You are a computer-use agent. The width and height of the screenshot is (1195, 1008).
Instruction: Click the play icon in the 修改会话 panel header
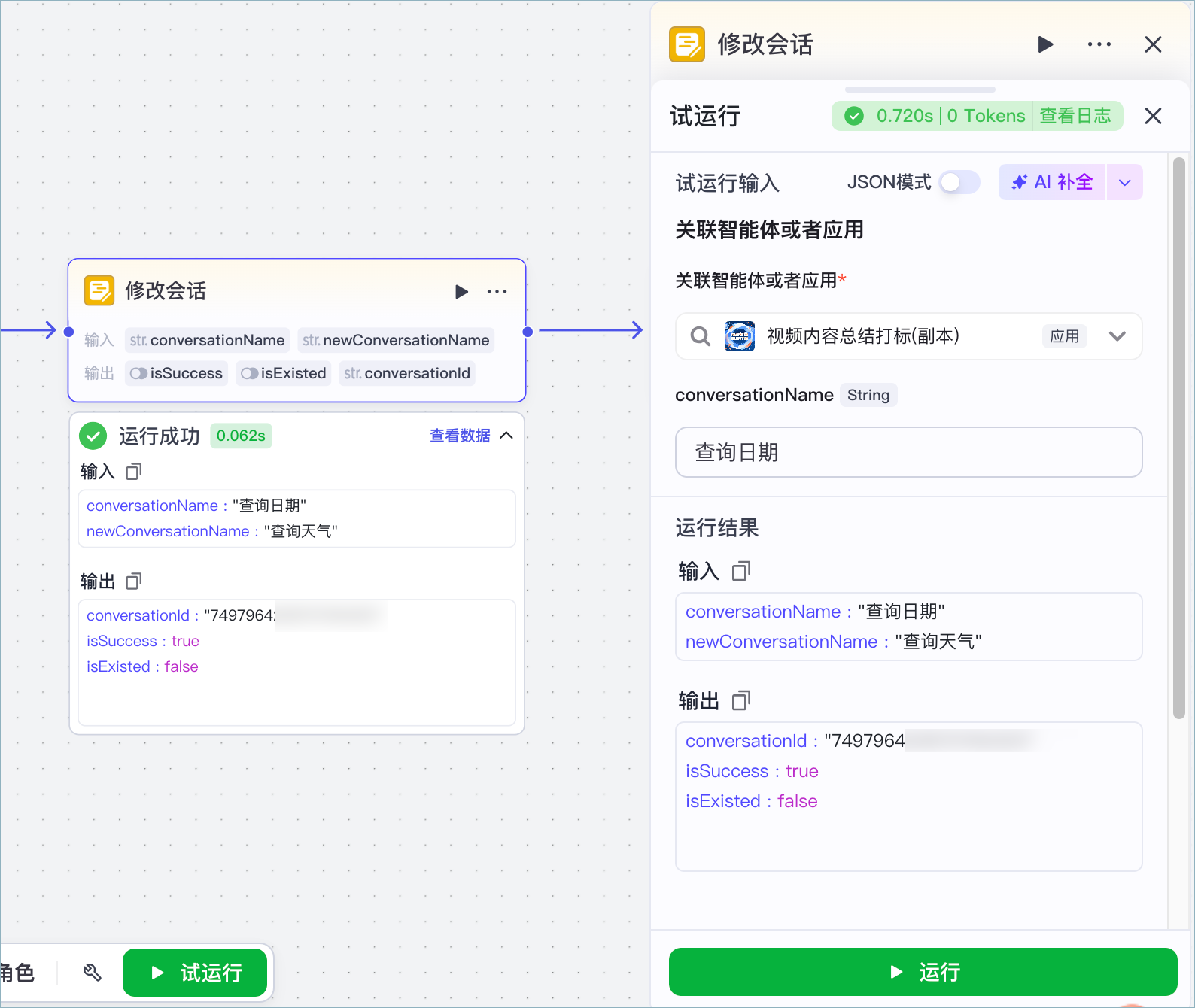click(x=1044, y=44)
